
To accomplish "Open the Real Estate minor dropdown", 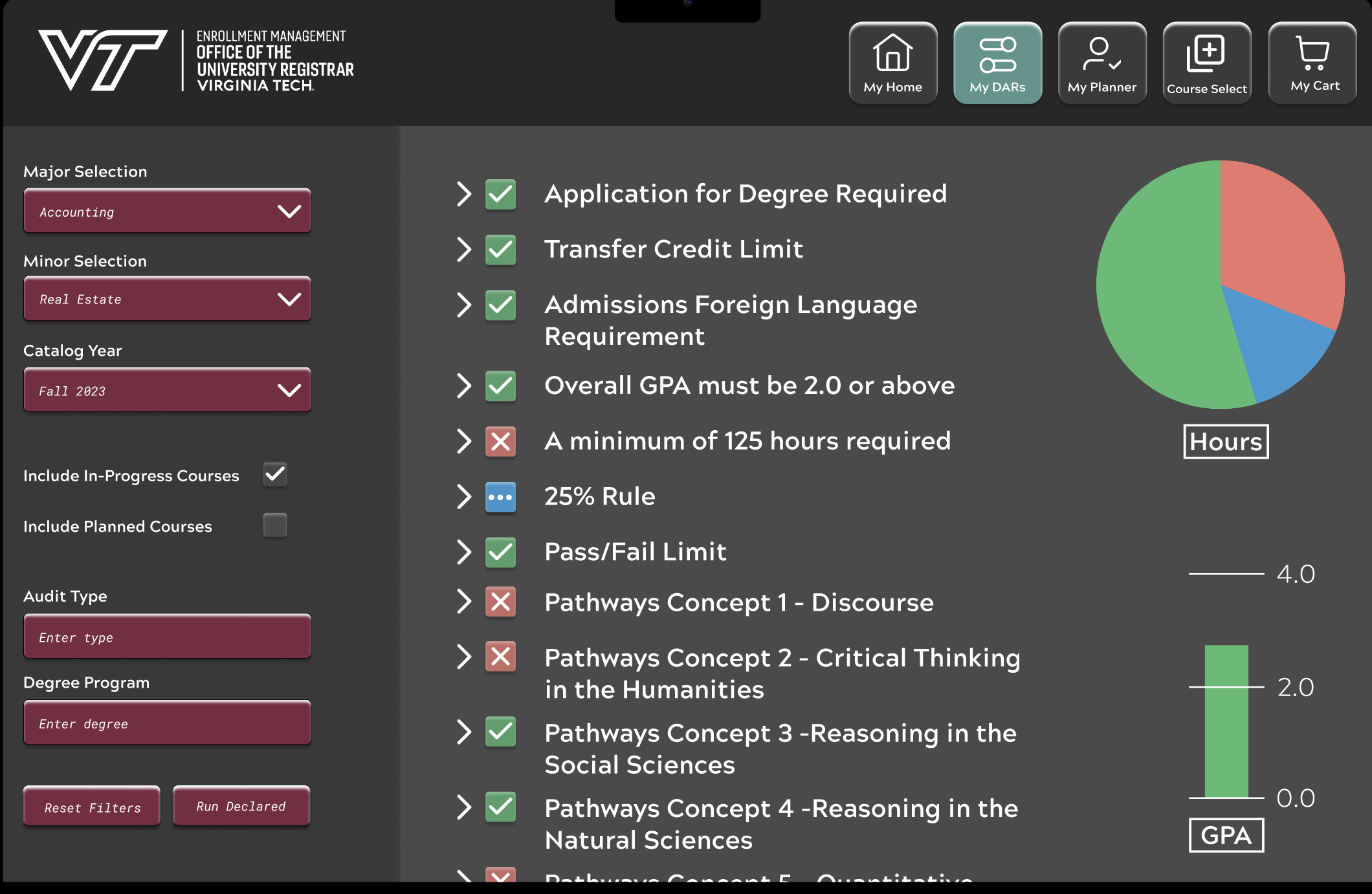I will coord(167,299).
